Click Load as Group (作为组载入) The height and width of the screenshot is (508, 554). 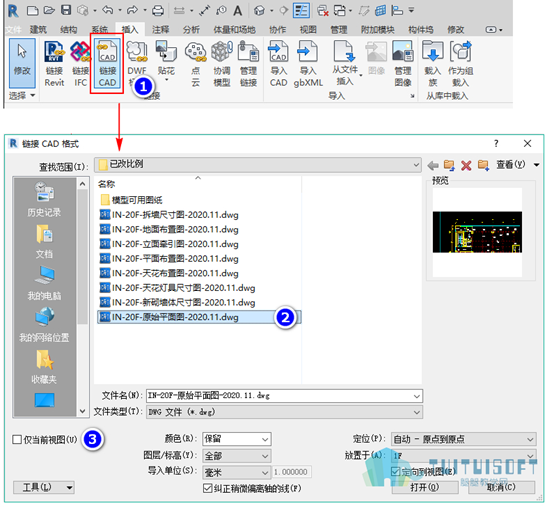tap(460, 64)
